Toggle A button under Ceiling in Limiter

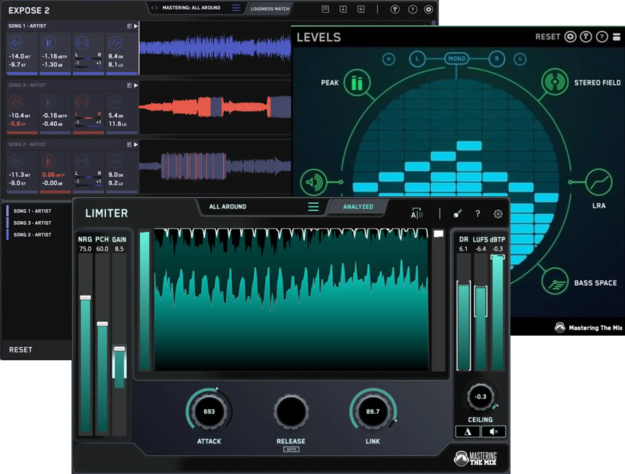468,432
